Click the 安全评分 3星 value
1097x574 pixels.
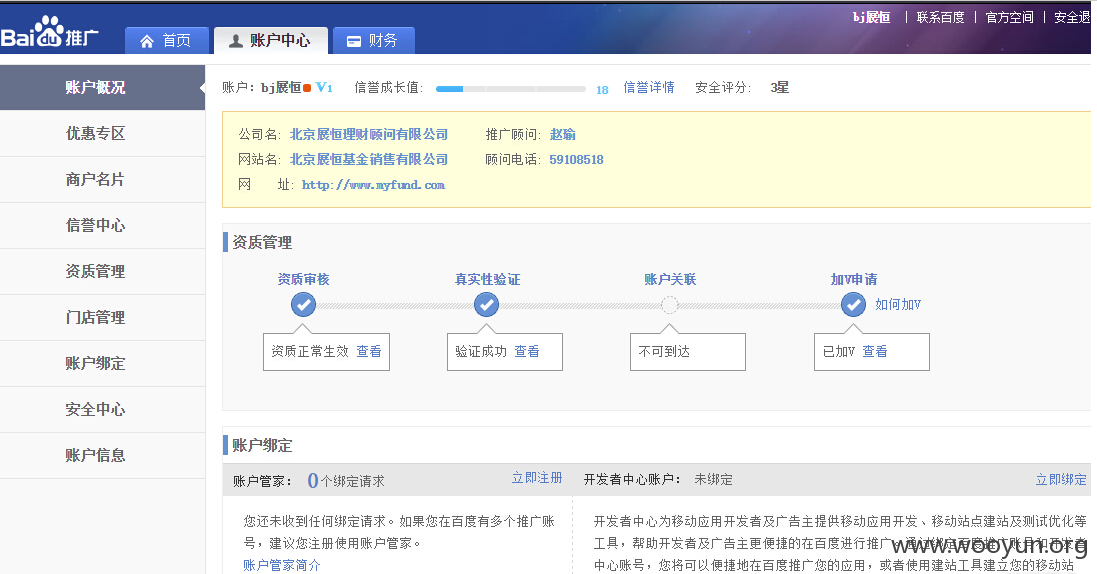tap(779, 88)
